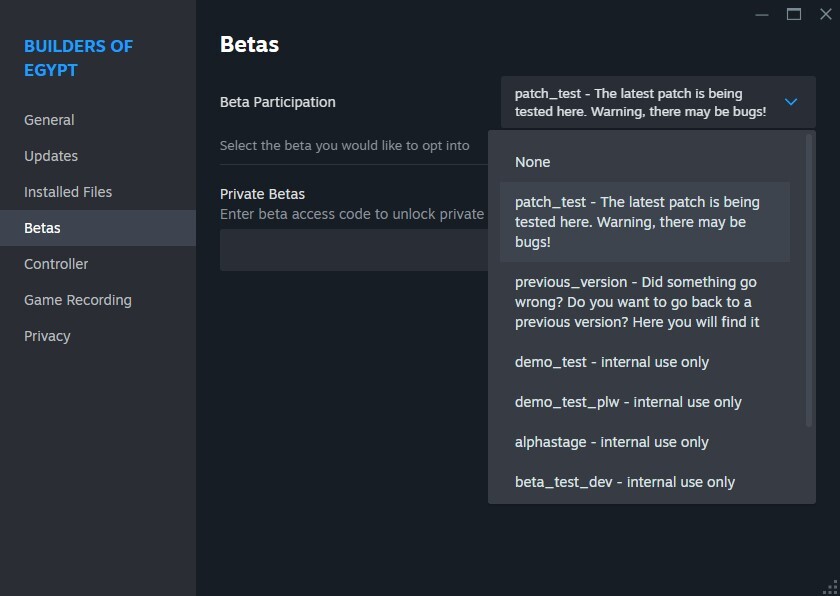Choose the patch_test beta option
The height and width of the screenshot is (596, 840).
pos(644,222)
